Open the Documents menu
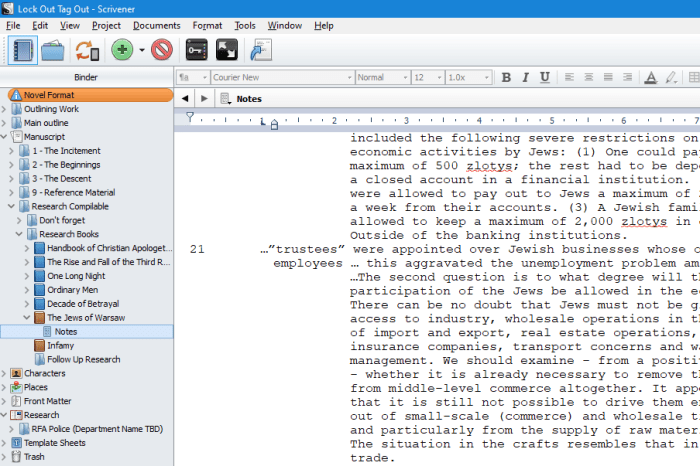Screen dimensions: 700x466 tap(156, 25)
